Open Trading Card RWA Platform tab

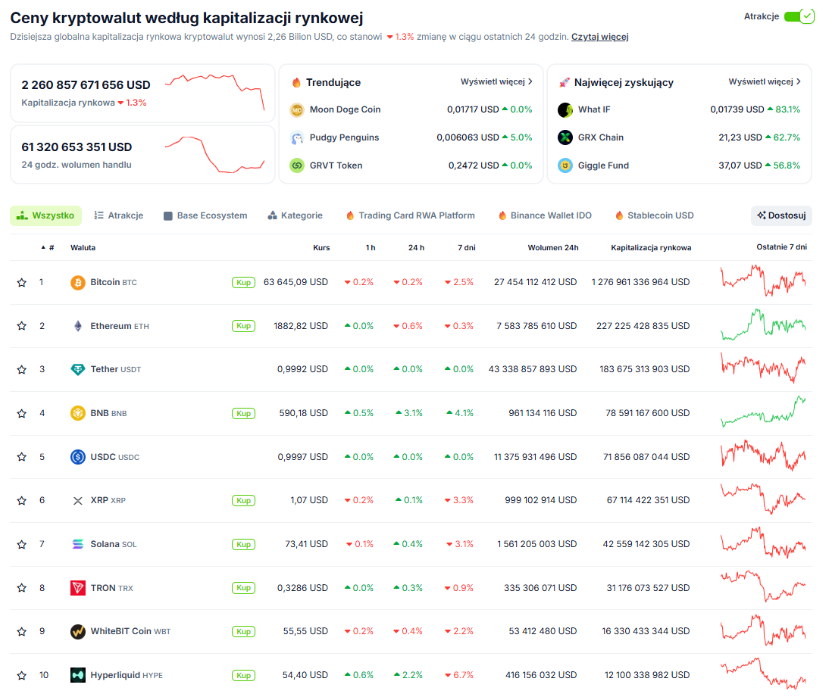[x=410, y=216]
